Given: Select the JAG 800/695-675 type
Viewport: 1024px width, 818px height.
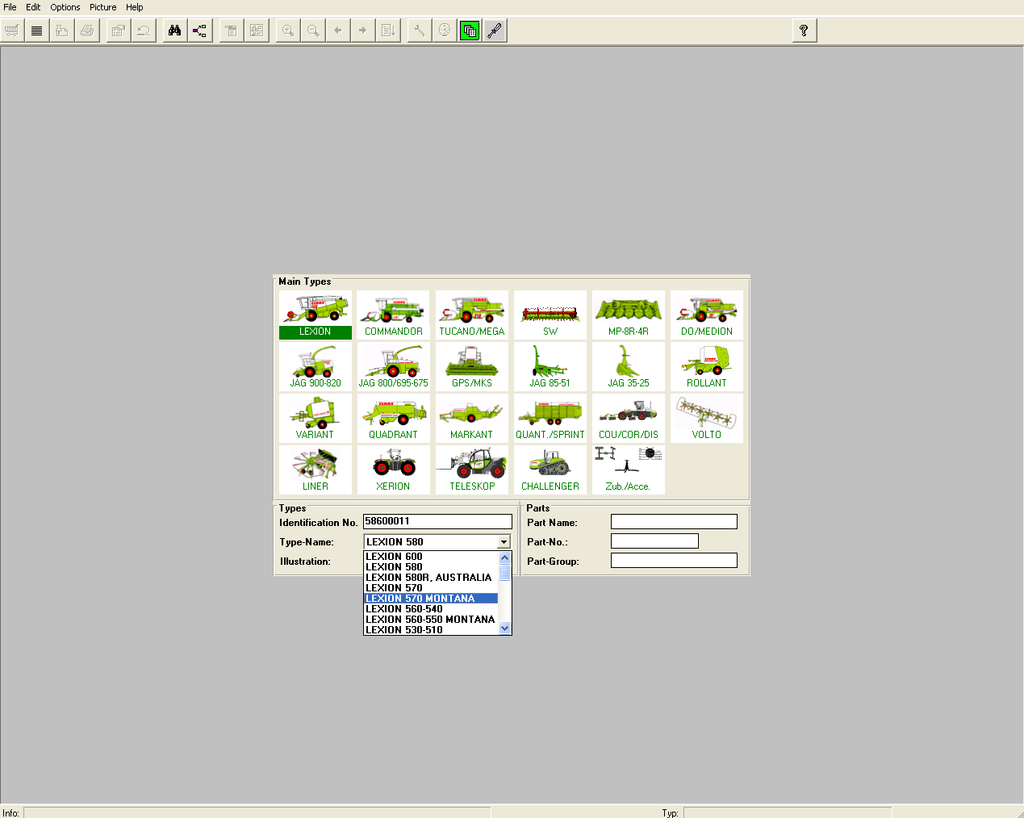Looking at the screenshot, I should (393, 367).
